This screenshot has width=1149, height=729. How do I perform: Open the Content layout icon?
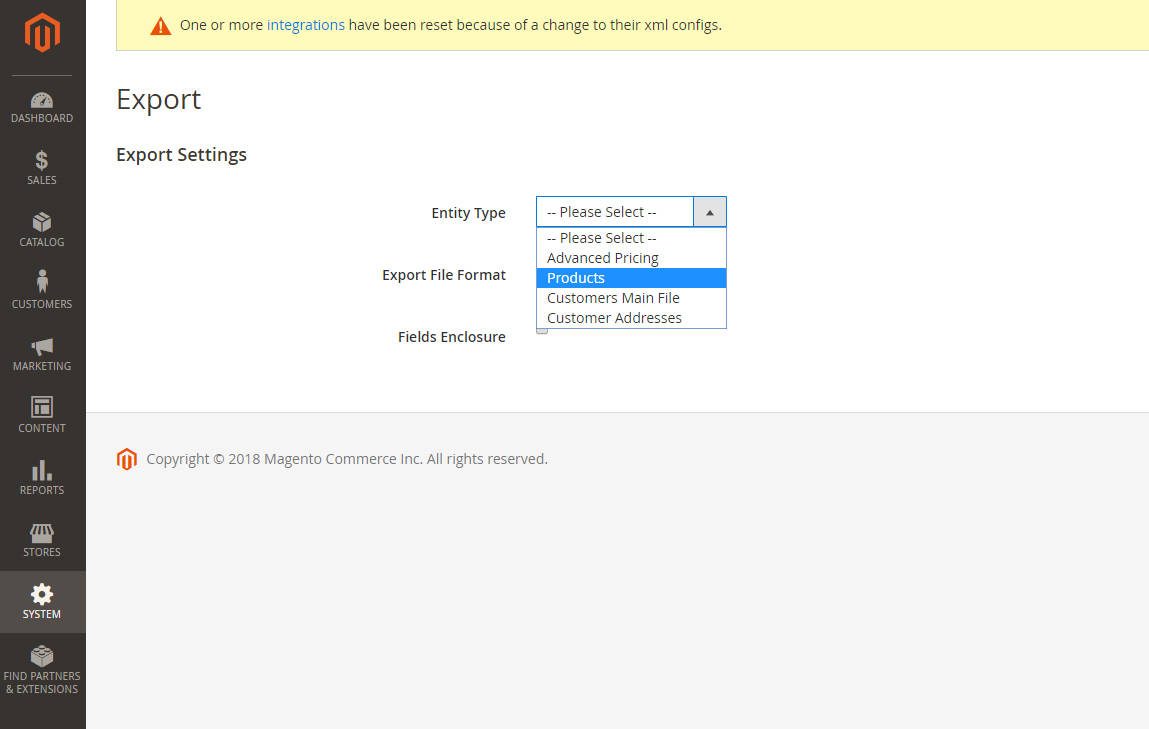(x=42, y=407)
